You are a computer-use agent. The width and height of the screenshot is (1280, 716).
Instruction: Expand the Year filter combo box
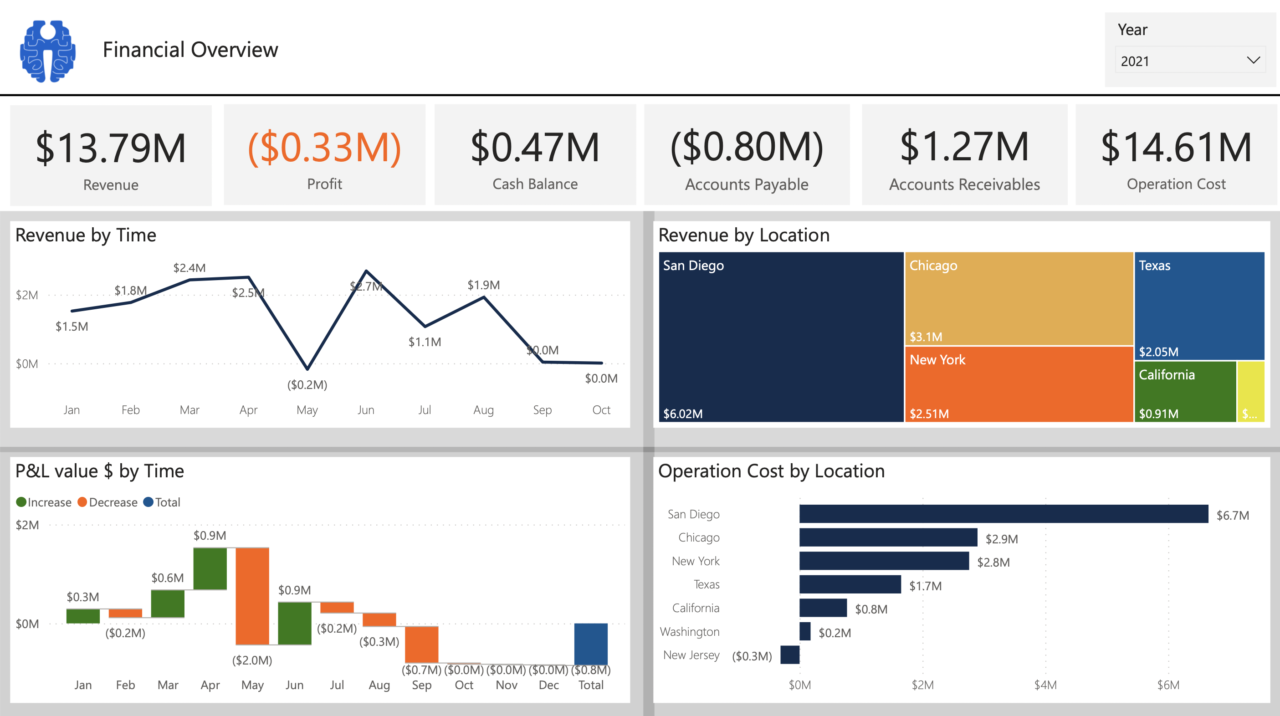click(1190, 60)
